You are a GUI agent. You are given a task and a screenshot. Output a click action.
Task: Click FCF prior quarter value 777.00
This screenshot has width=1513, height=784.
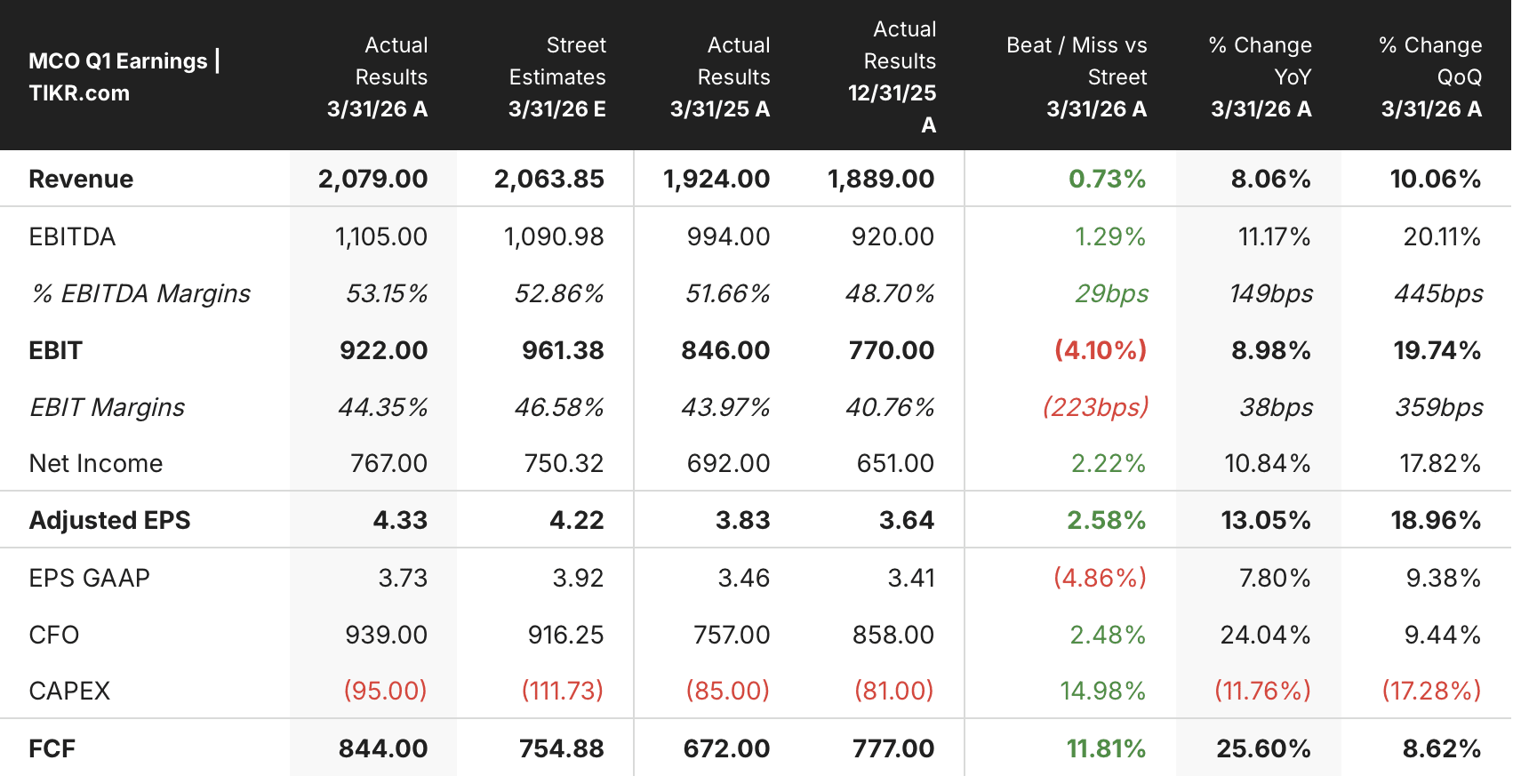(x=893, y=748)
